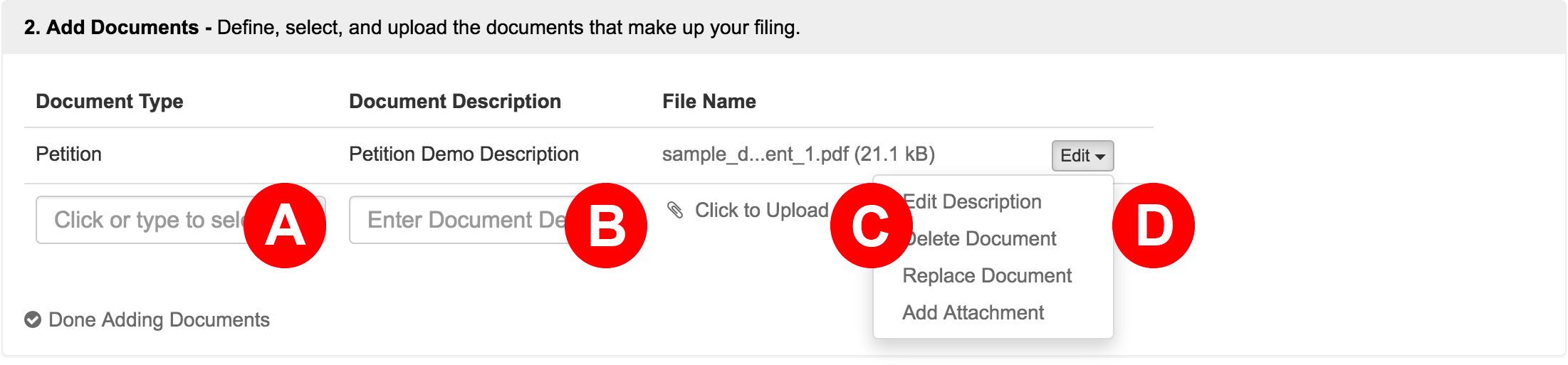The height and width of the screenshot is (365, 1568).
Task: Click the Done Adding Documents link
Action: tap(159, 320)
